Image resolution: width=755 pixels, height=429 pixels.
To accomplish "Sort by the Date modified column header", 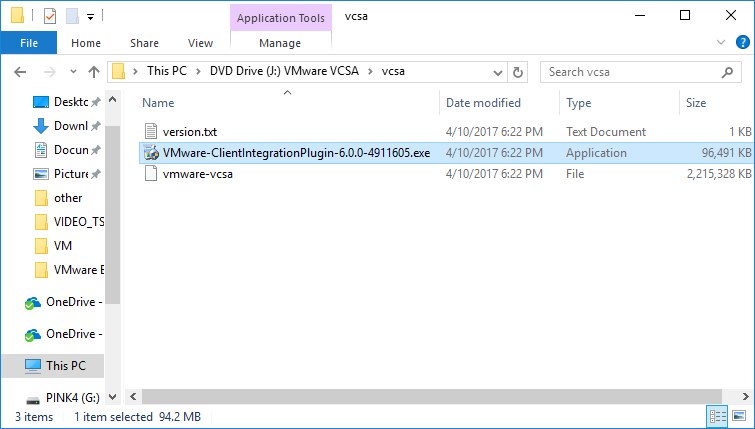I will [483, 103].
